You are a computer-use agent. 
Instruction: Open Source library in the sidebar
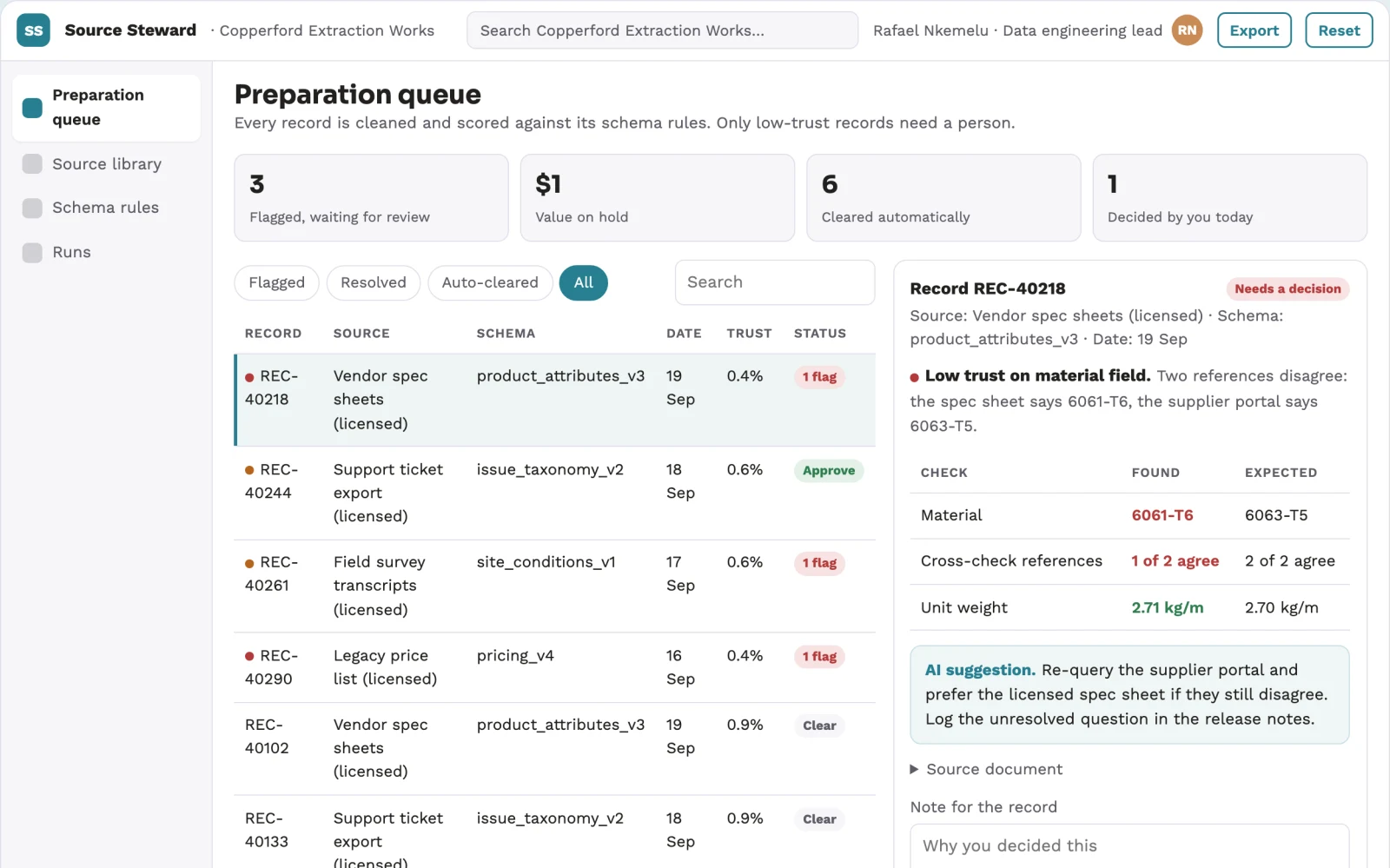tap(106, 164)
